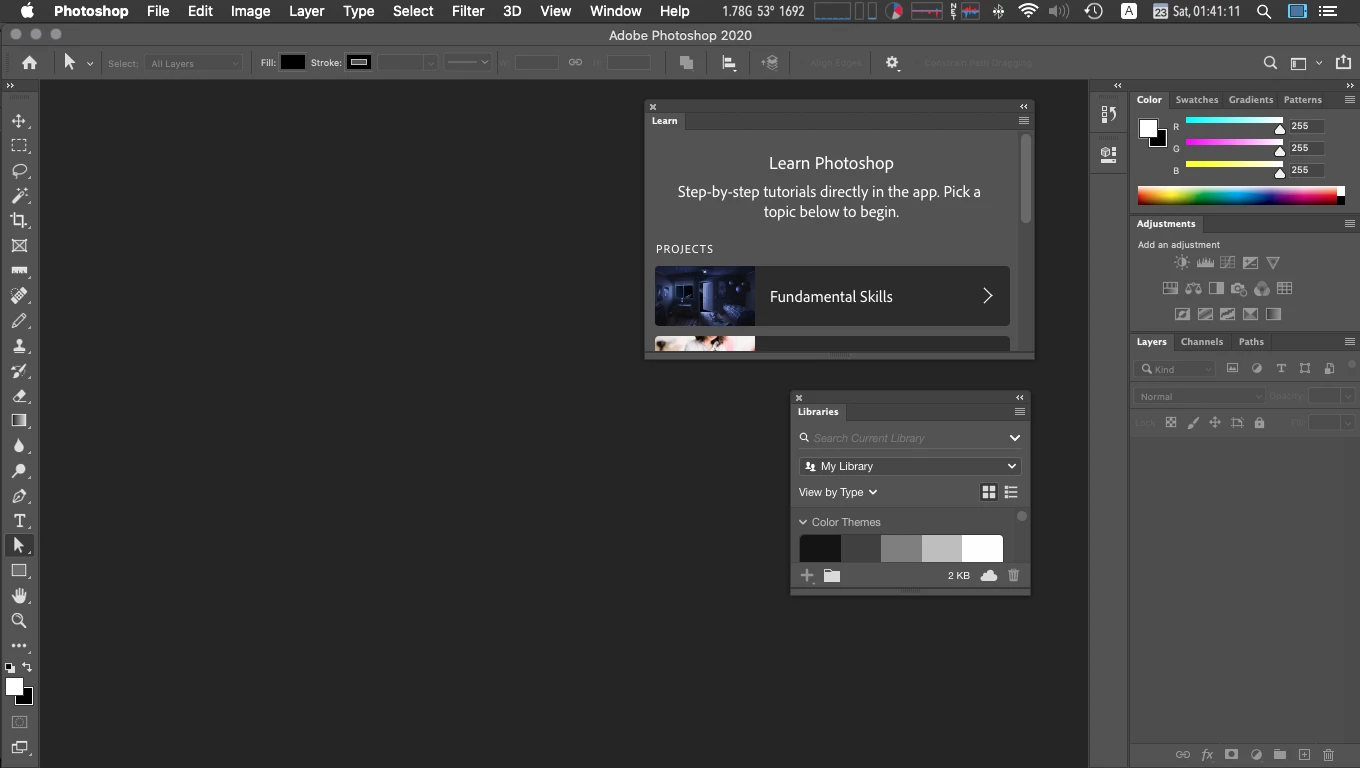Create new group in Libraries panel
The image size is (1360, 768).
pyautogui.click(x=832, y=576)
